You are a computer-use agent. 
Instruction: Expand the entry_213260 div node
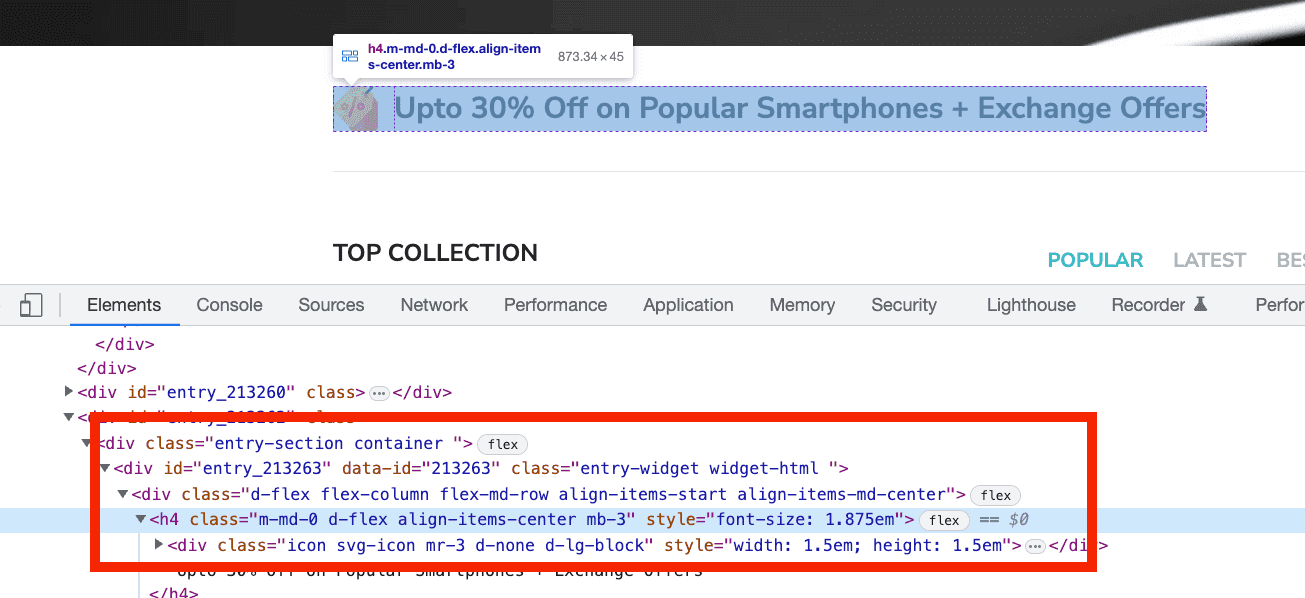click(x=69, y=392)
